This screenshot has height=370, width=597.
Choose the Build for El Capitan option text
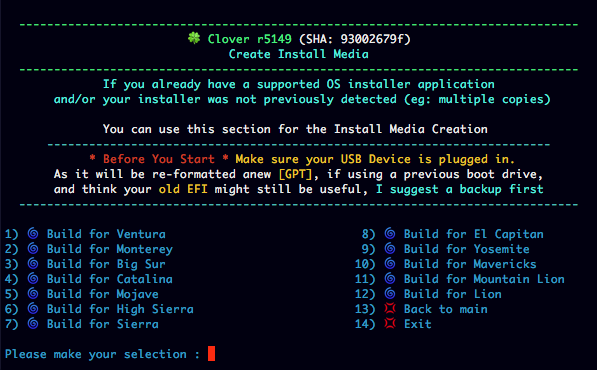tap(474, 234)
